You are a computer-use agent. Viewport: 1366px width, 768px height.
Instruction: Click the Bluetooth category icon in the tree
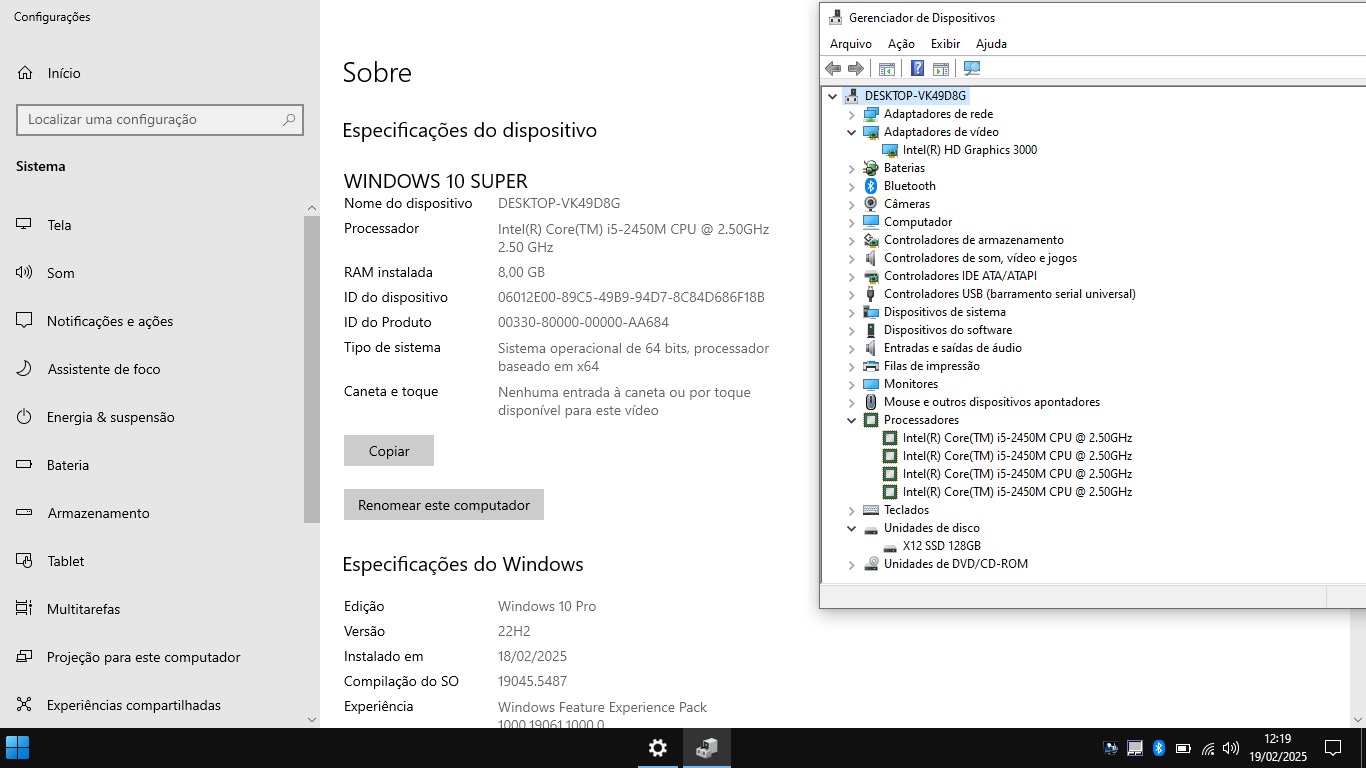coord(871,186)
